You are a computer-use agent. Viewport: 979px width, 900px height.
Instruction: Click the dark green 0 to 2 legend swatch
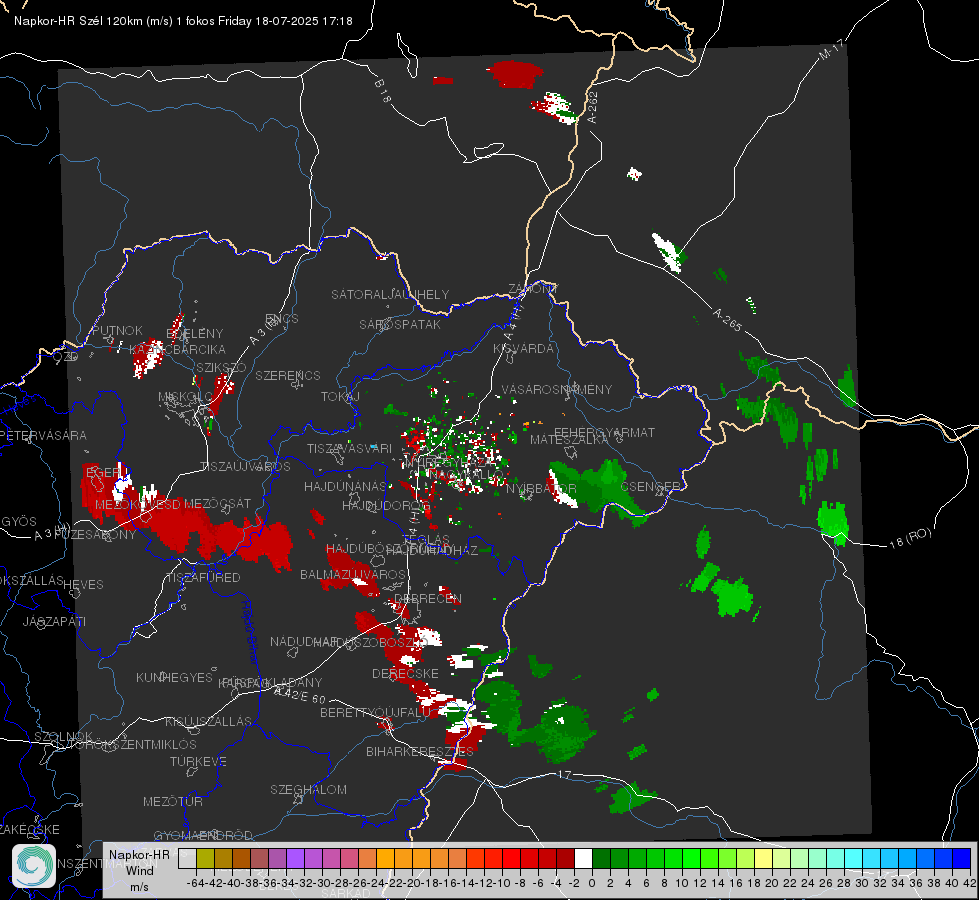coord(601,858)
